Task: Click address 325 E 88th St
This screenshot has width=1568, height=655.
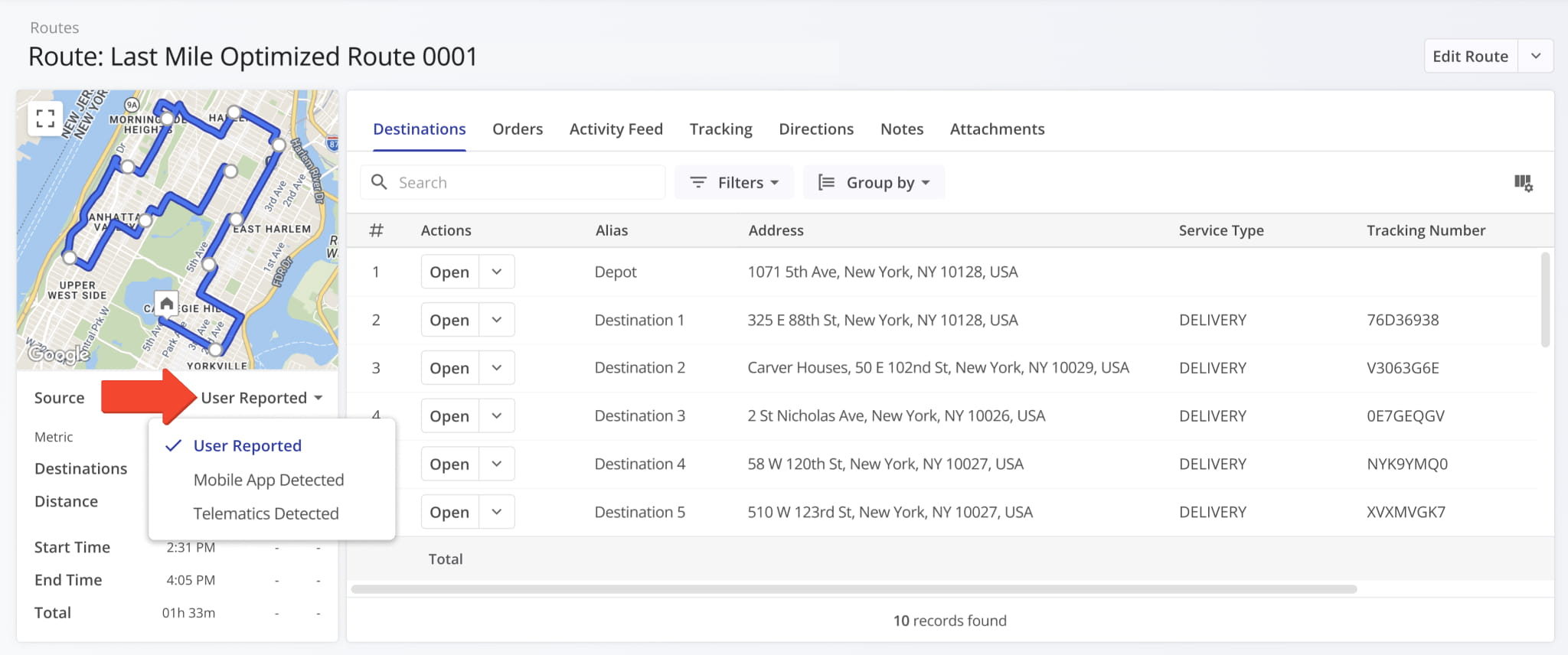Action: [x=883, y=320]
